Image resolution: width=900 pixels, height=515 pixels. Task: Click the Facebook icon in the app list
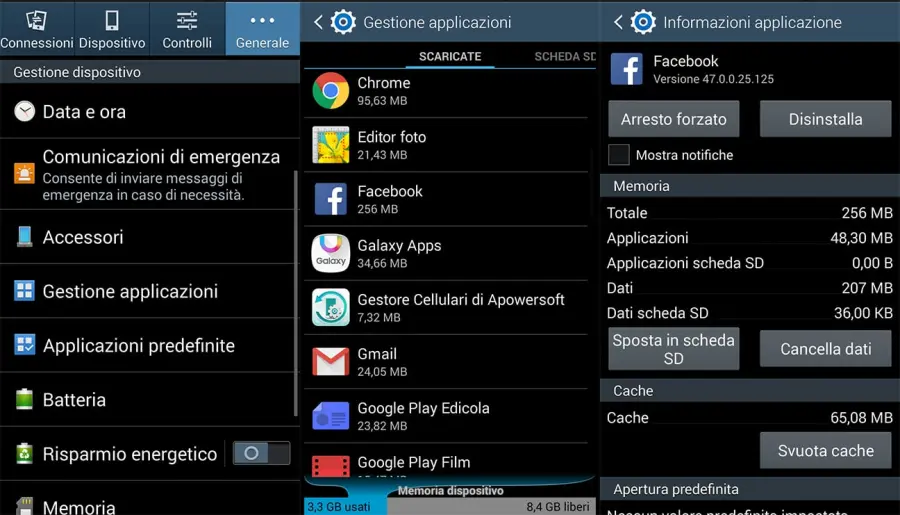pos(331,199)
